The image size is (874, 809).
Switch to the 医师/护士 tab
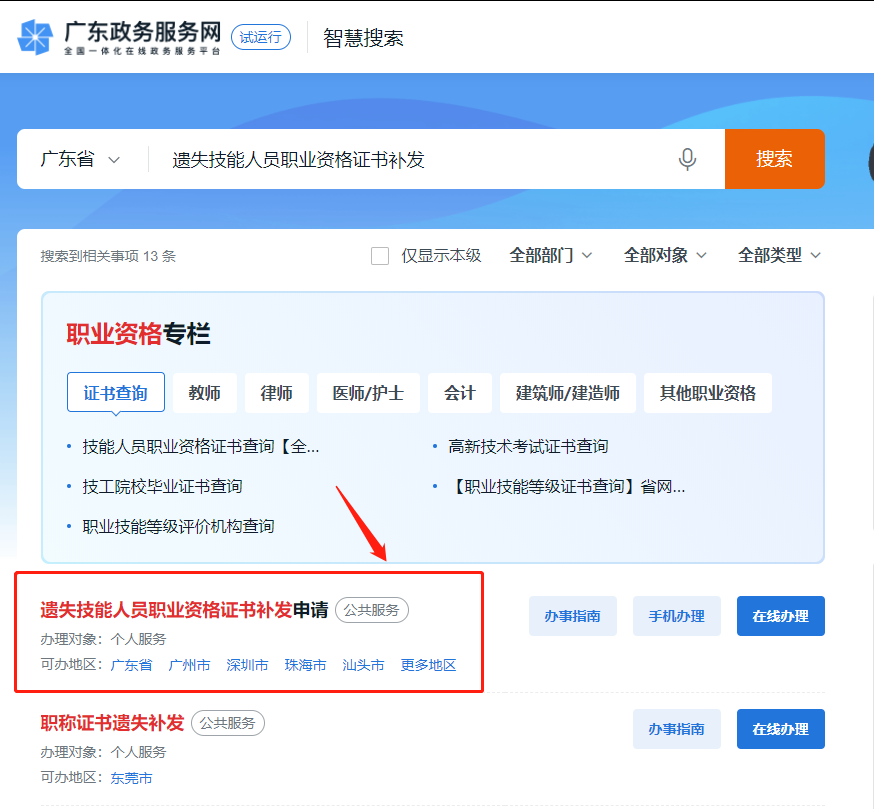368,393
